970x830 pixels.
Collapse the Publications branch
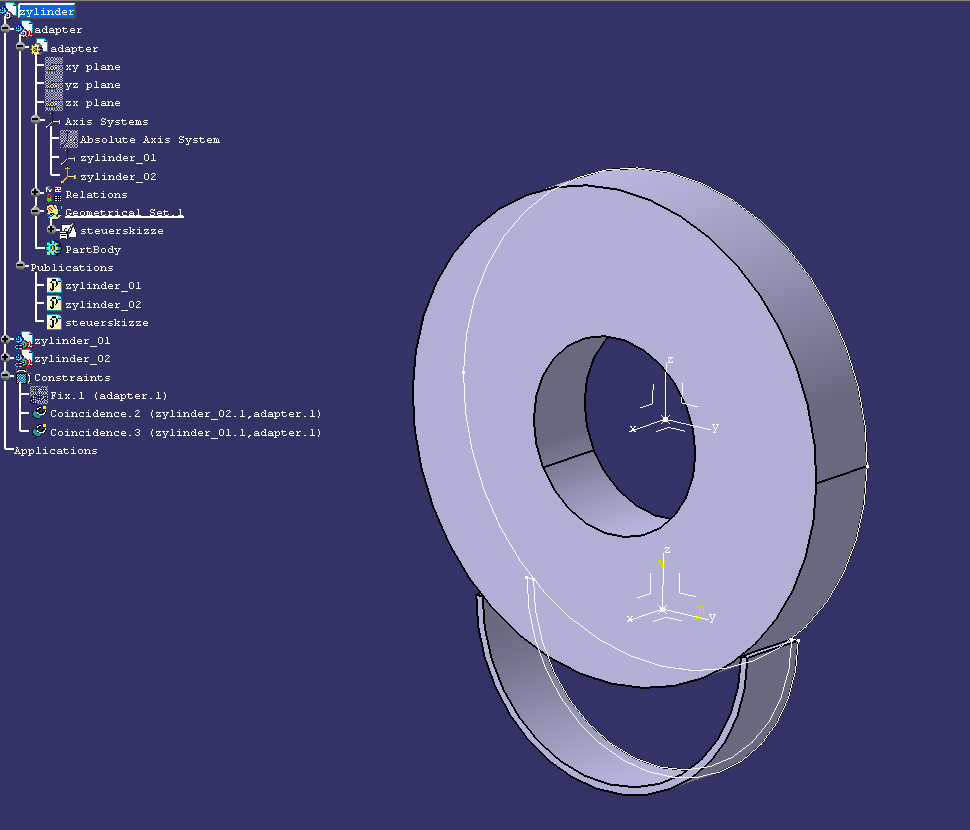click(x=21, y=266)
